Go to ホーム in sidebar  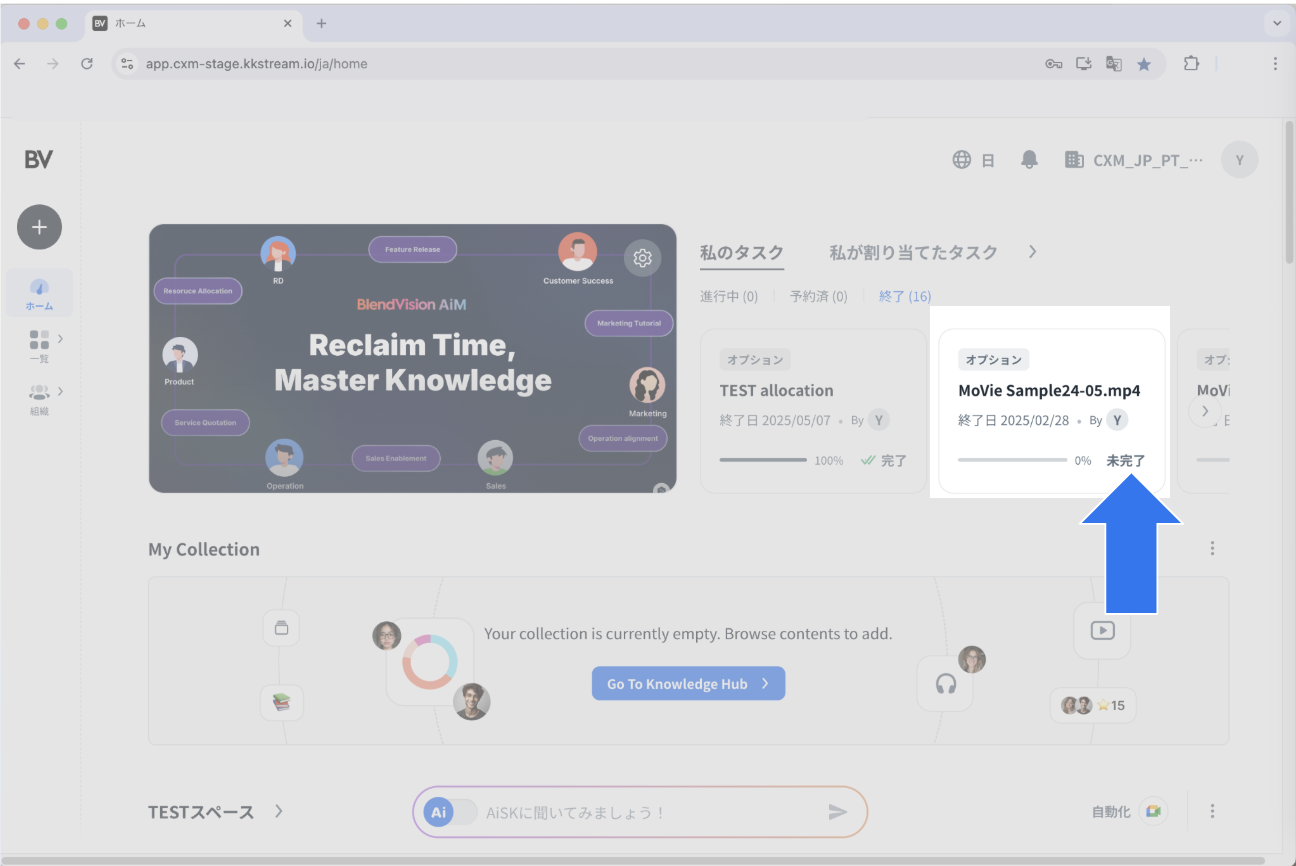click(x=39, y=293)
